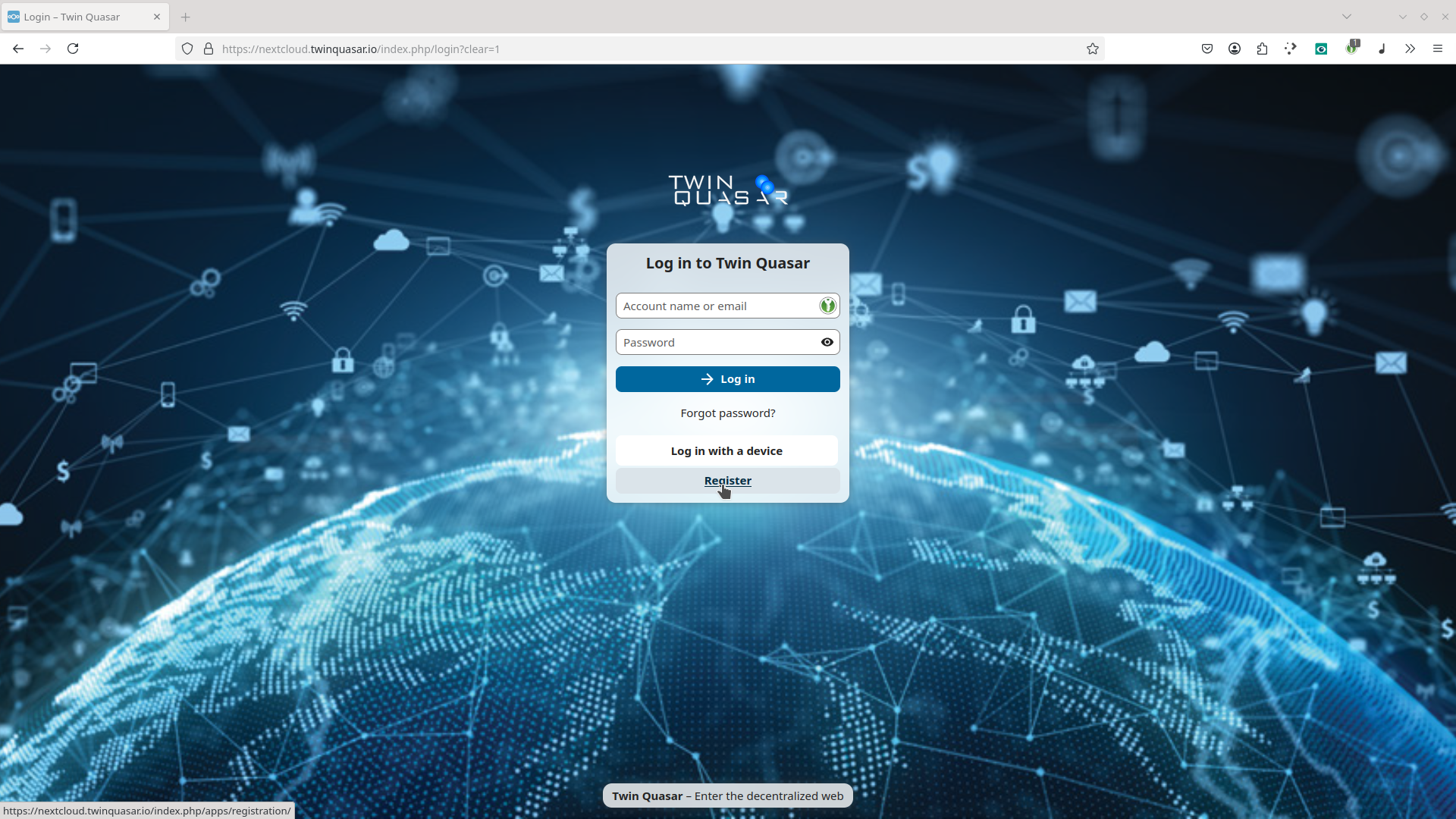Close the Login – Twin Quasar tab
This screenshot has height=819, width=1456.
pos(157,17)
